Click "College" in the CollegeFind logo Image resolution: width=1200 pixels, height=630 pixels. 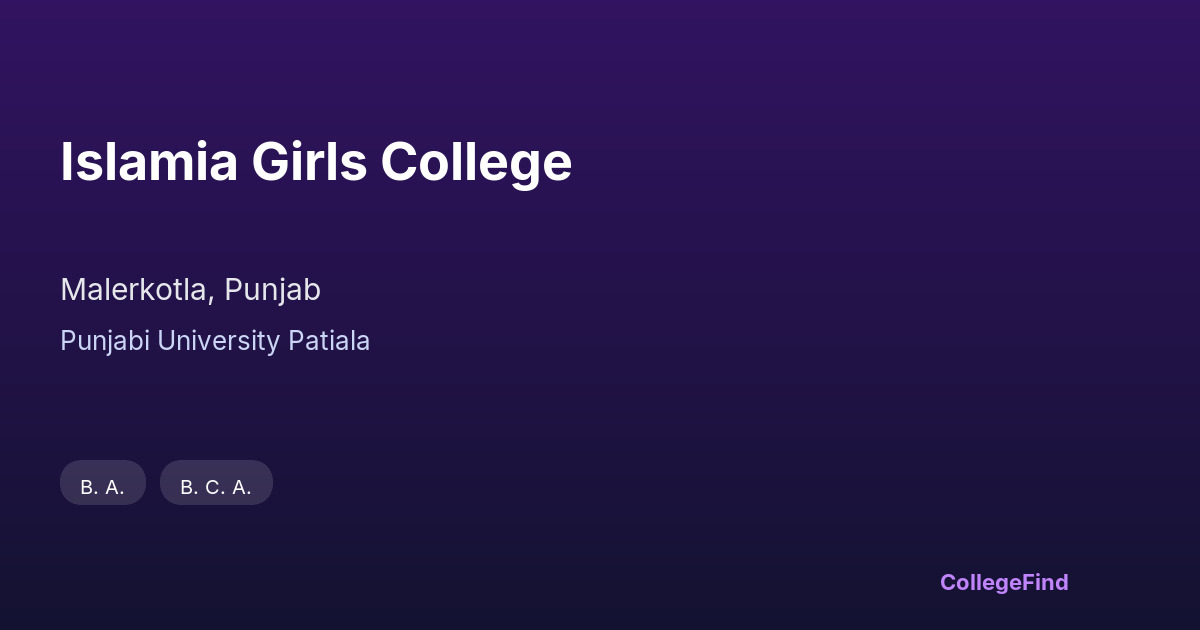point(982,582)
